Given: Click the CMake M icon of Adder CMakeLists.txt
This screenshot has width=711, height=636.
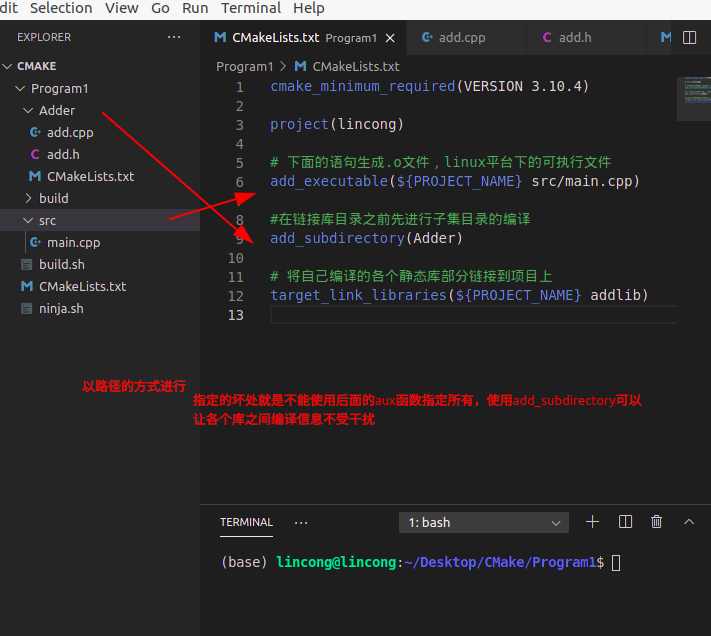Looking at the screenshot, I should 35,176.
